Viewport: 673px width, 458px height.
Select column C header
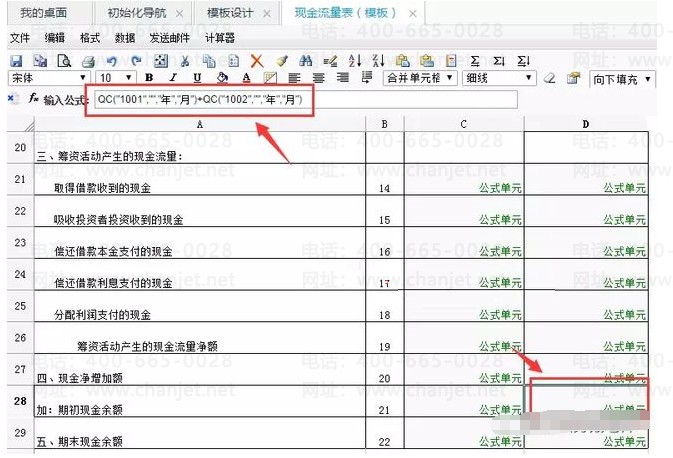pos(464,124)
